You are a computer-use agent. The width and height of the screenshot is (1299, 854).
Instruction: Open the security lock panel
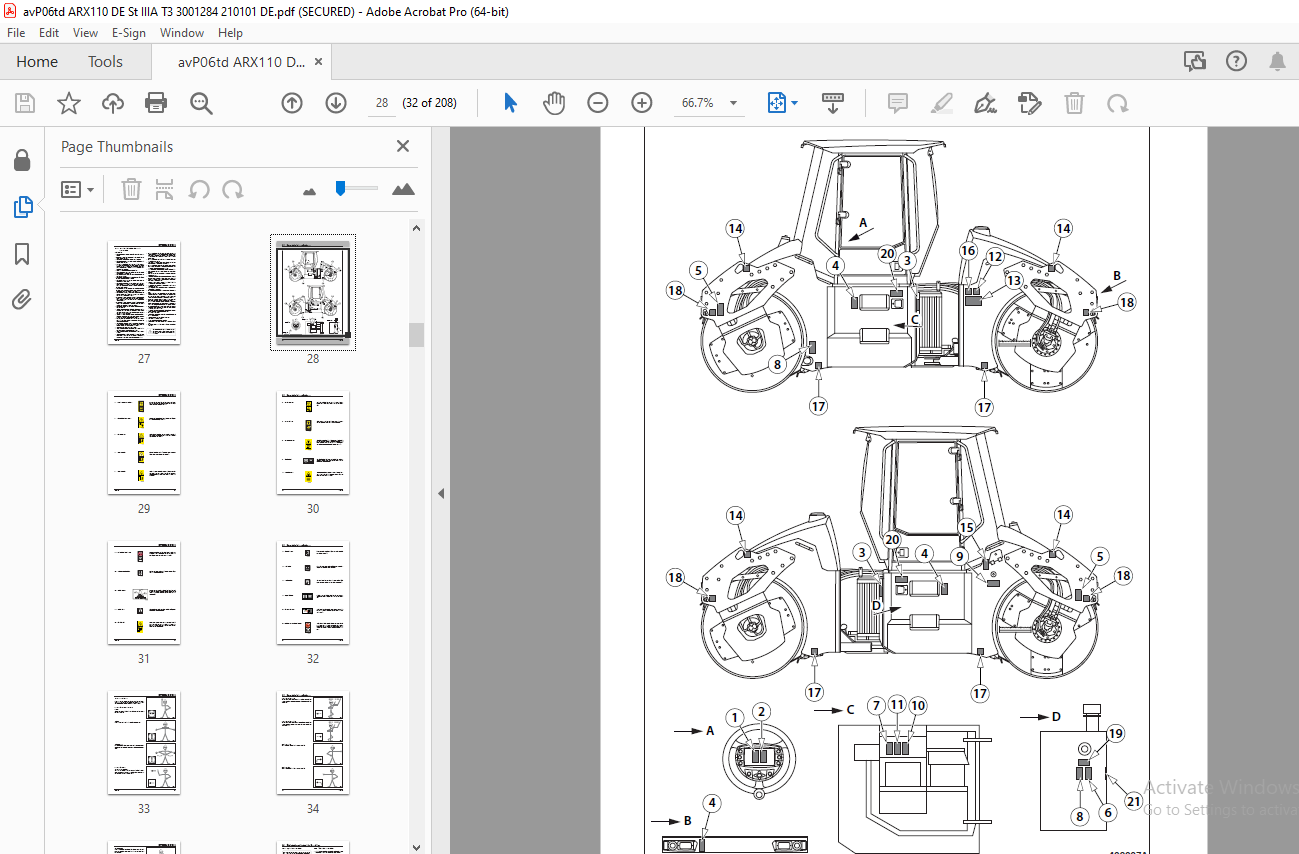click(22, 160)
